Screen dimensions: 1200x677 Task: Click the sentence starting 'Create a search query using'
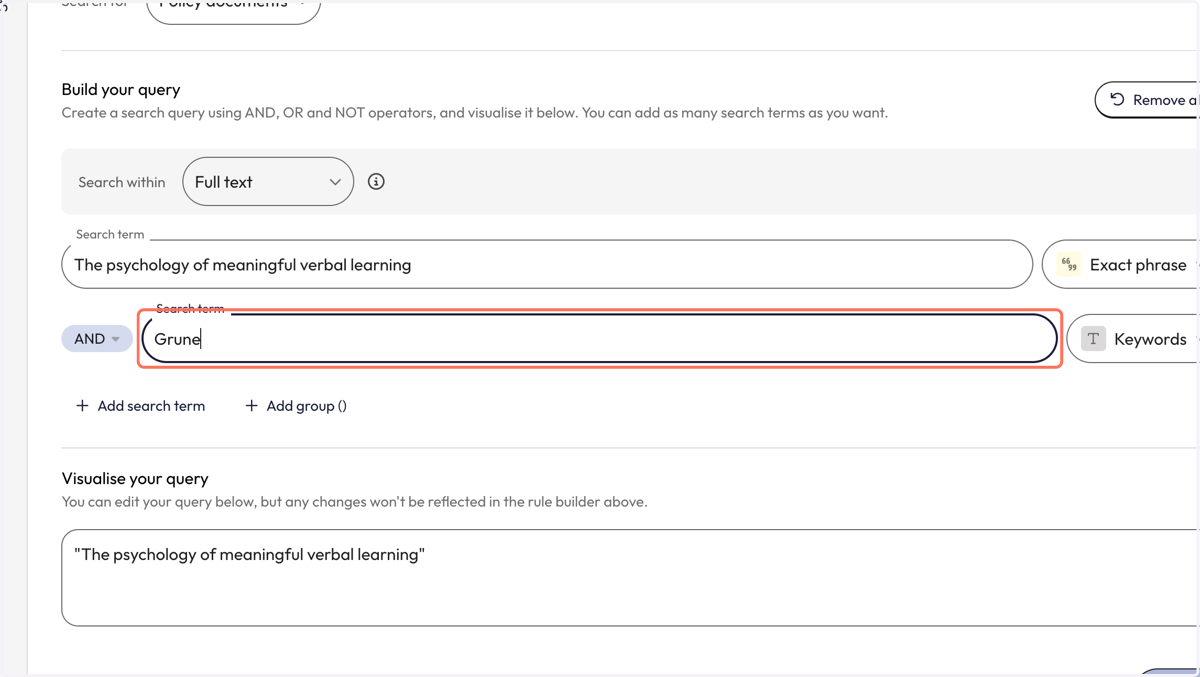[x=474, y=113]
